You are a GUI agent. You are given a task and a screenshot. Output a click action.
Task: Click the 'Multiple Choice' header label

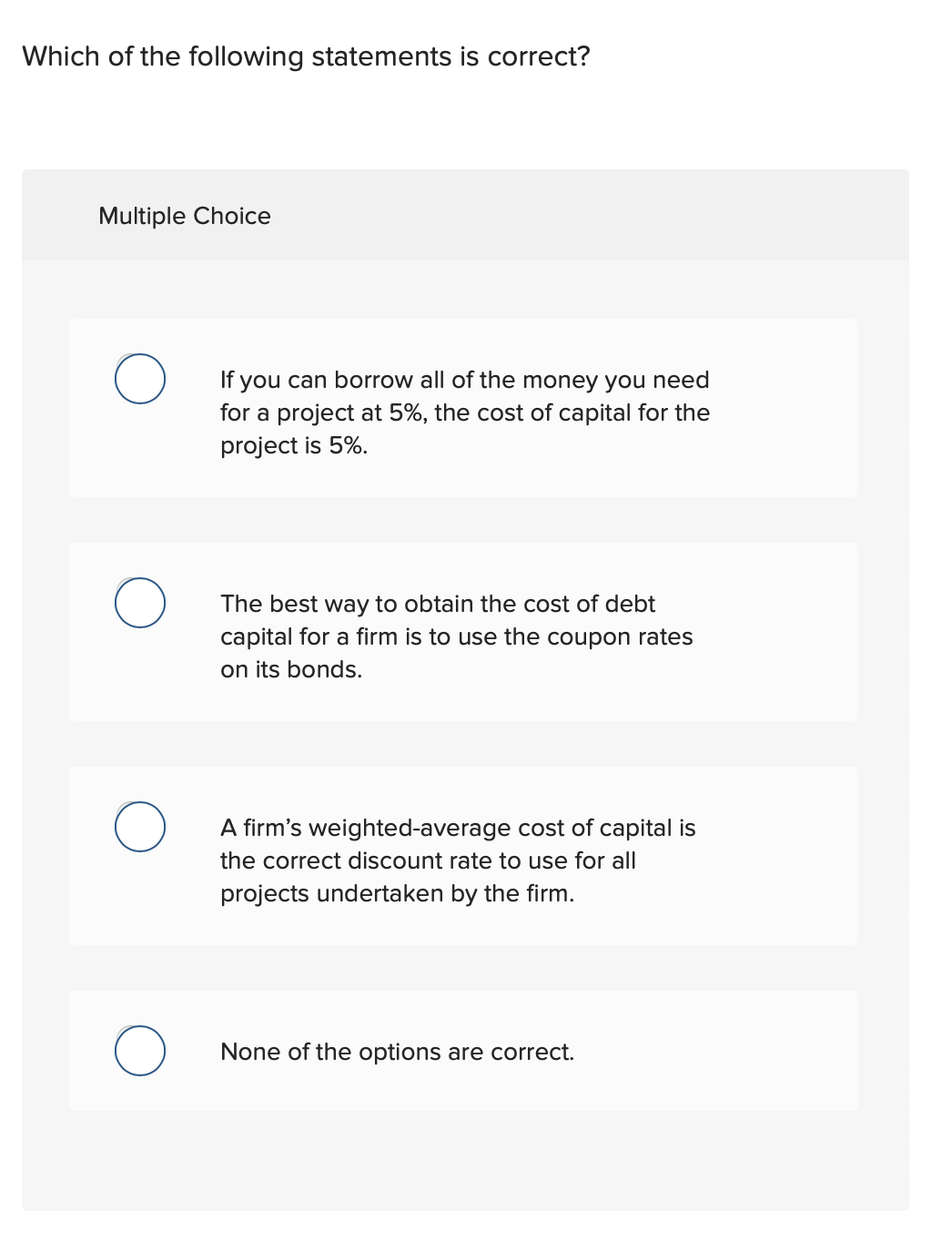tap(185, 217)
